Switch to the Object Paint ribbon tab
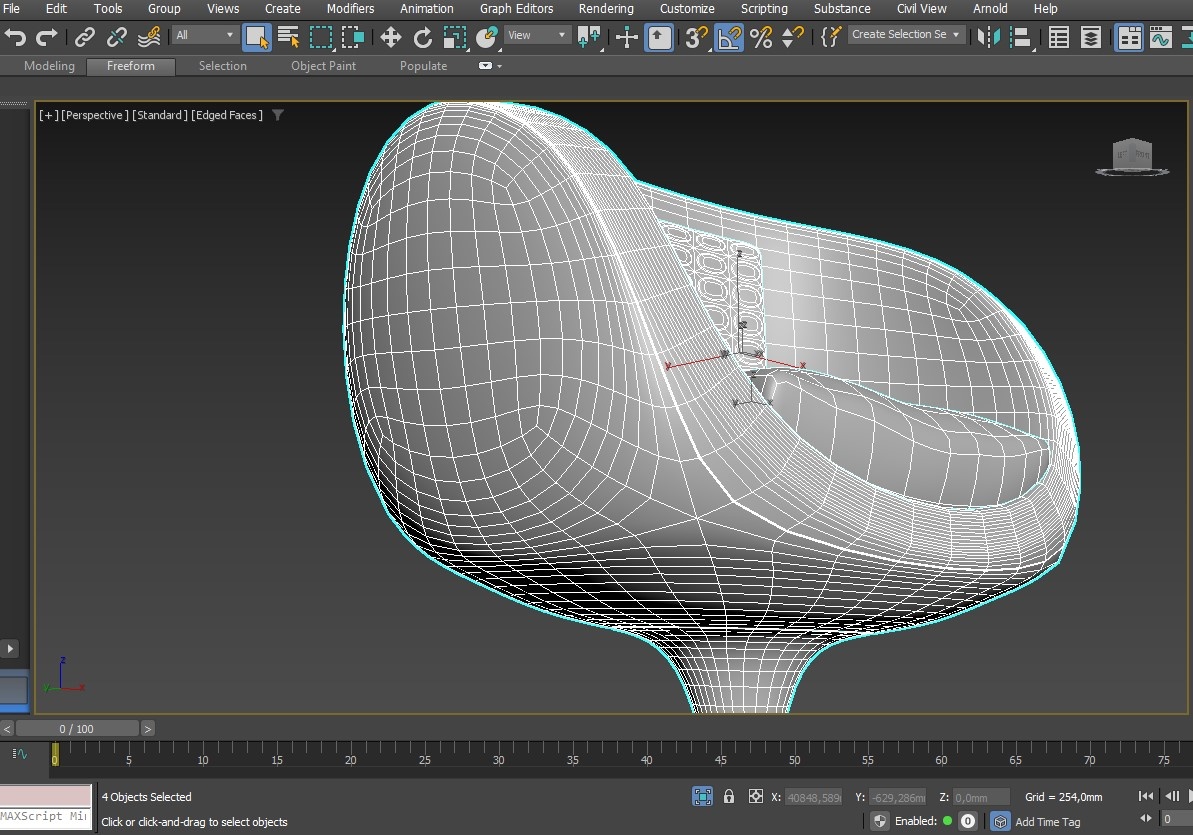The image size is (1193, 835). point(323,66)
